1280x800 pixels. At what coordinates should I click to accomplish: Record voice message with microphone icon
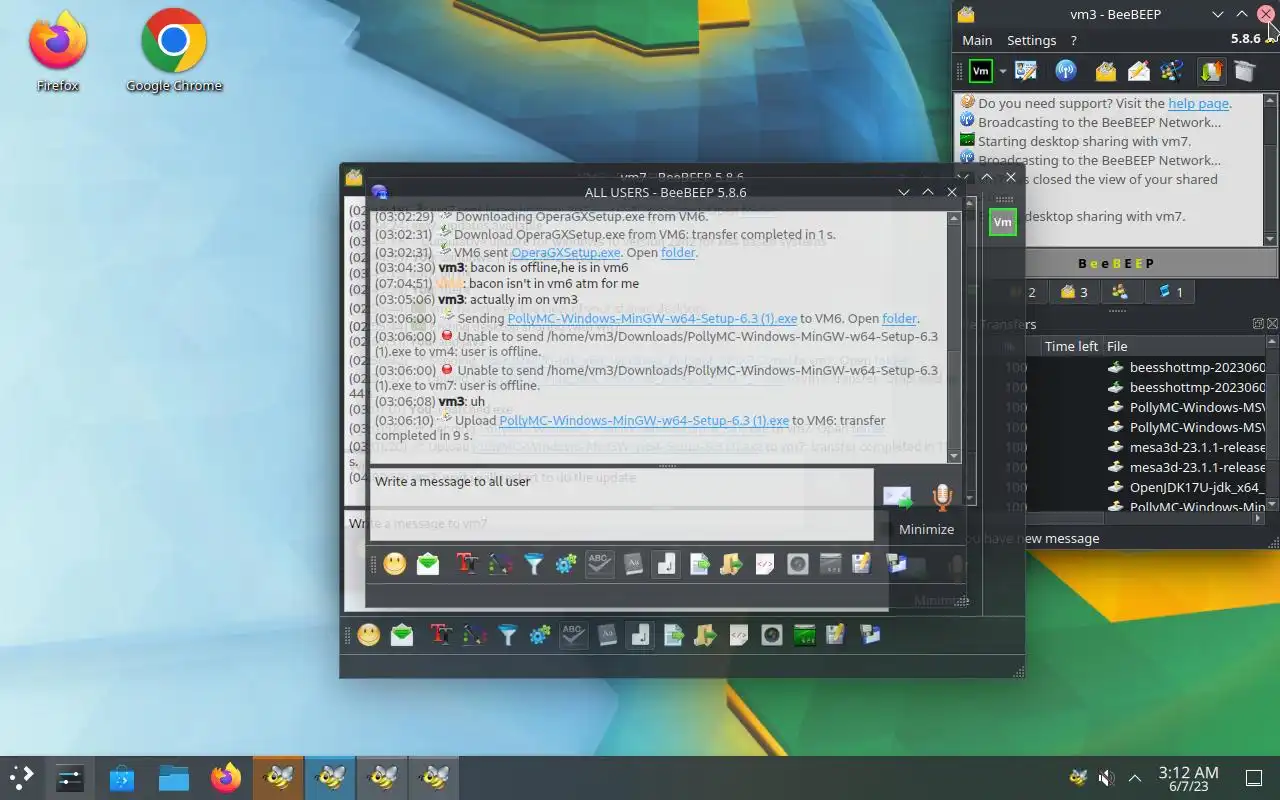coord(941,497)
